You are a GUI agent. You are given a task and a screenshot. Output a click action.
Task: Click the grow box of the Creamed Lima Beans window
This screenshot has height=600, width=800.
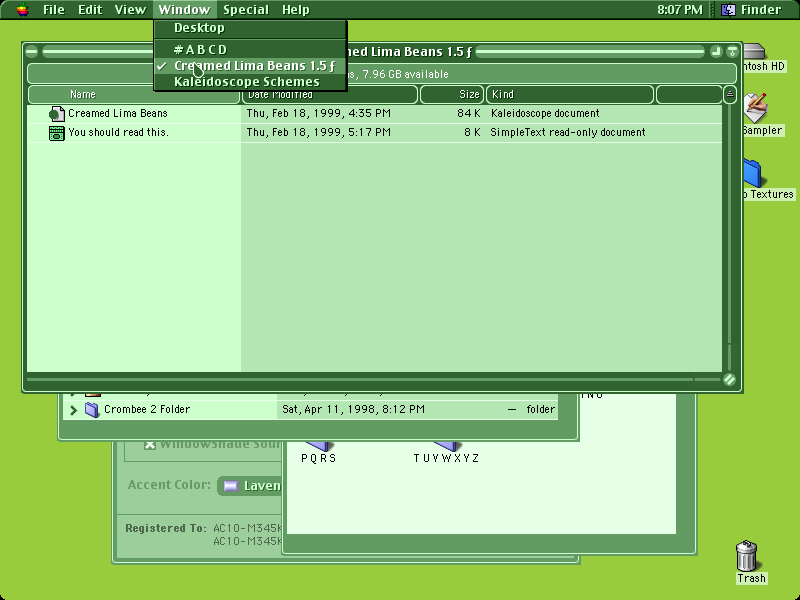point(730,379)
